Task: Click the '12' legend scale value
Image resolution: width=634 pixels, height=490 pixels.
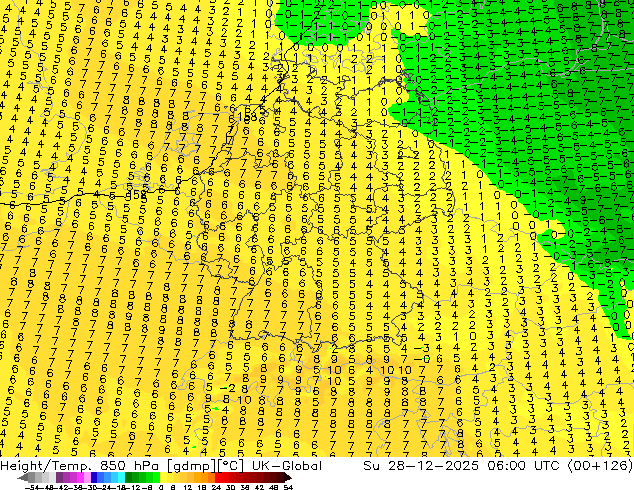Action: point(187,487)
